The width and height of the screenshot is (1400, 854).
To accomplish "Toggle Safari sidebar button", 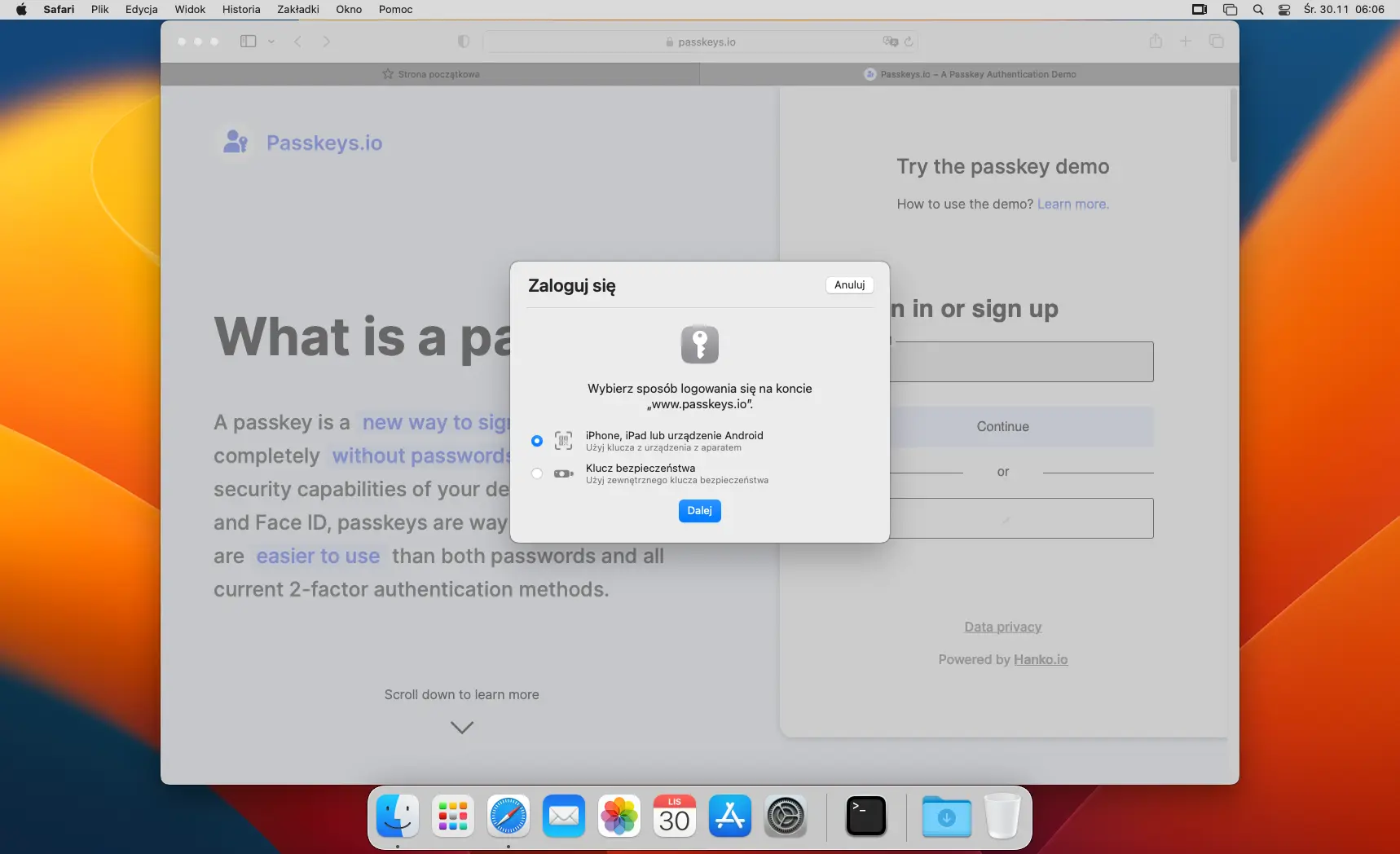I will coord(249,42).
